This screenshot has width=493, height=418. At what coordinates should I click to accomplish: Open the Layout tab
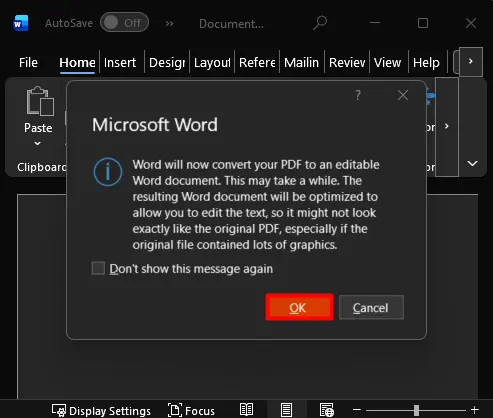point(212,63)
